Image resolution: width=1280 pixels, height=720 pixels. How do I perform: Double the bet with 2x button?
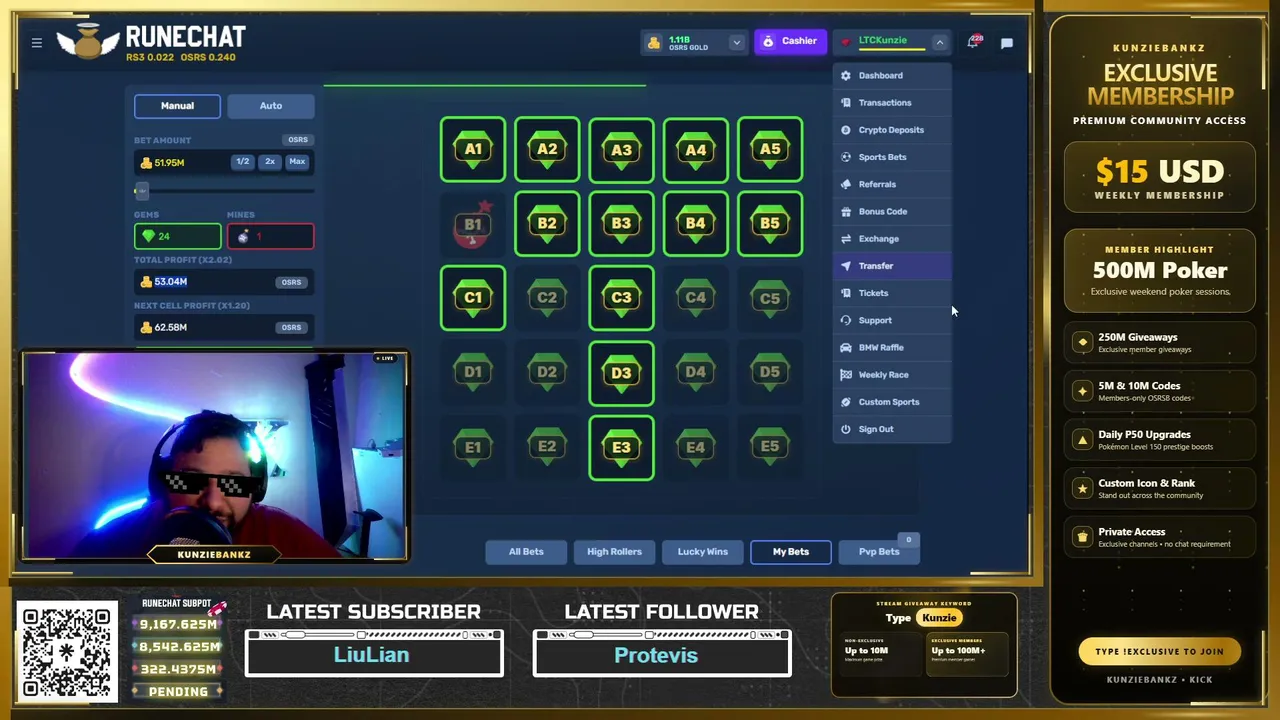(x=270, y=162)
